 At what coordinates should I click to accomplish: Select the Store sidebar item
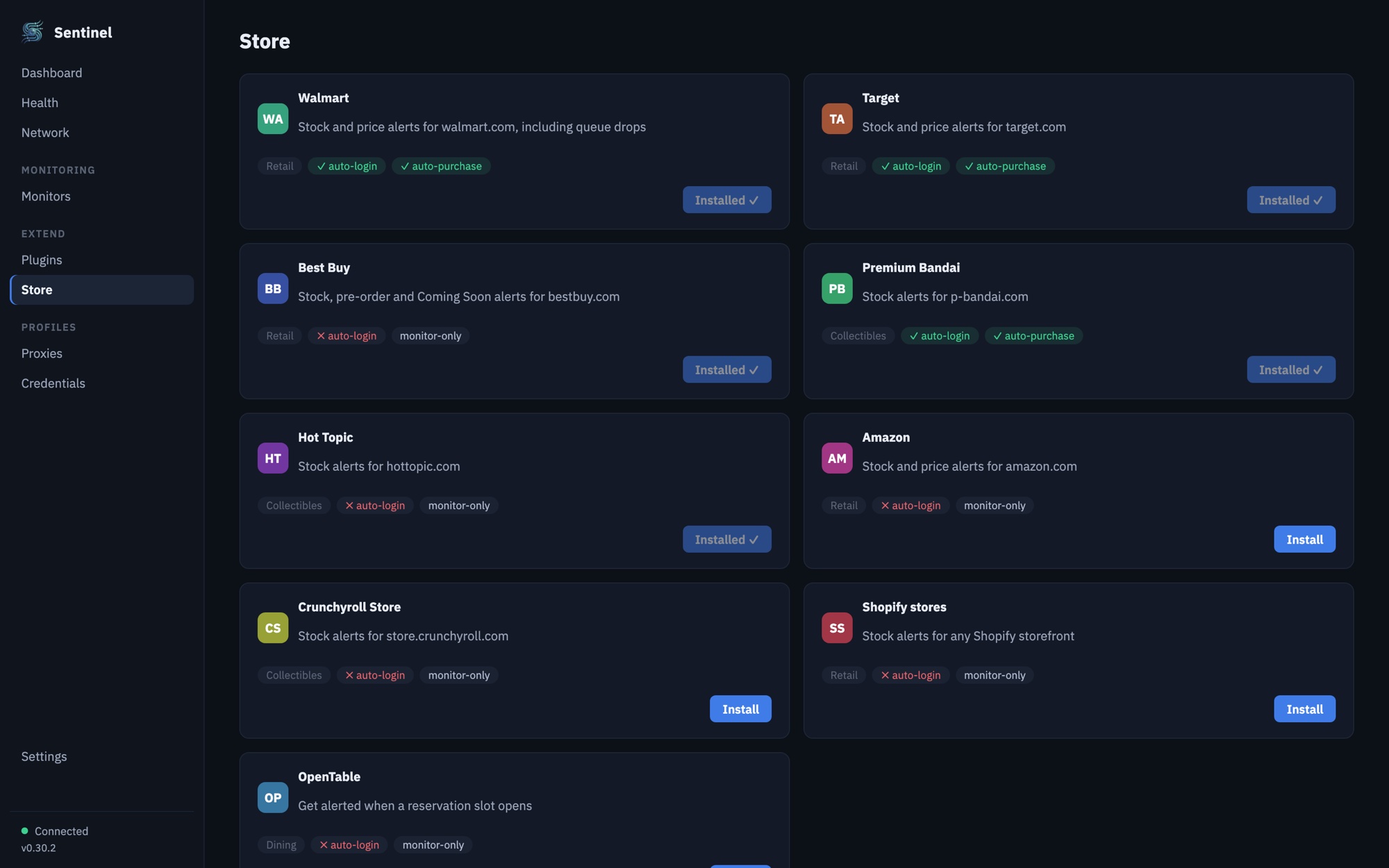[101, 290]
